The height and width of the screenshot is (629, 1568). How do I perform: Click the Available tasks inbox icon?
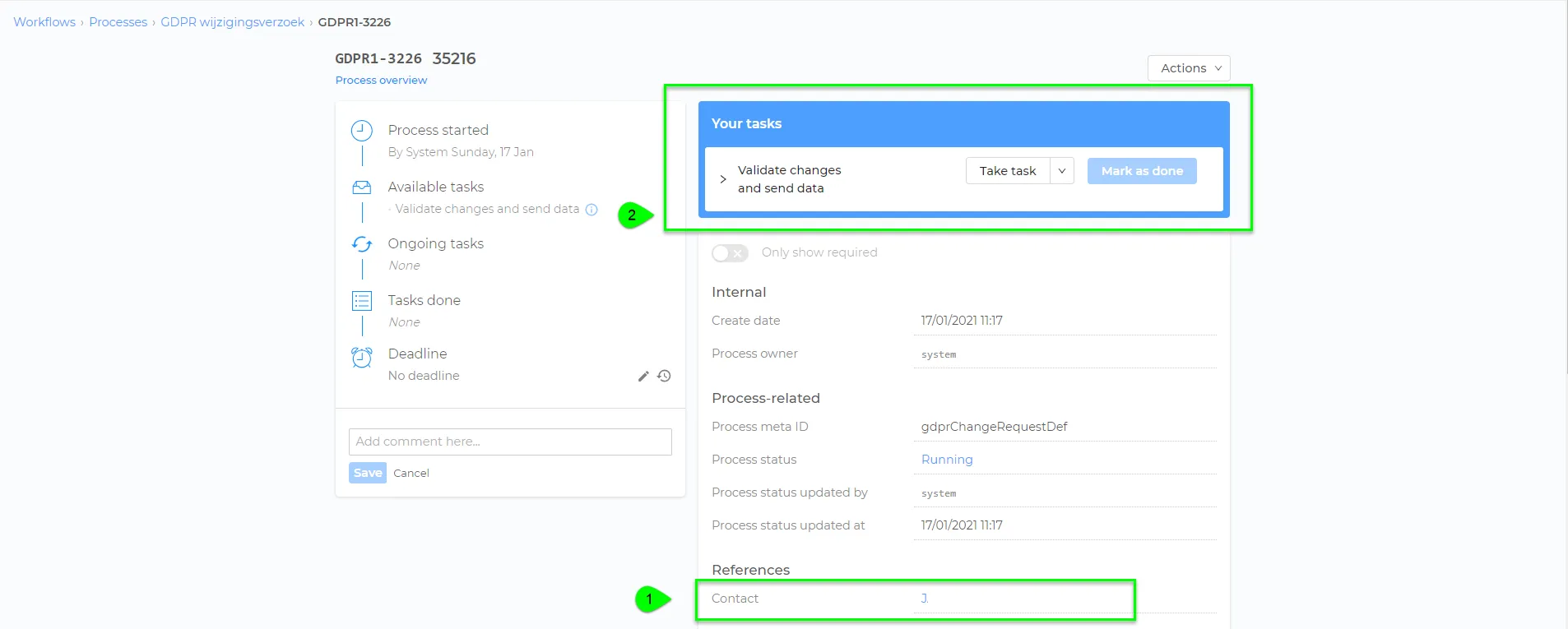[x=362, y=187]
